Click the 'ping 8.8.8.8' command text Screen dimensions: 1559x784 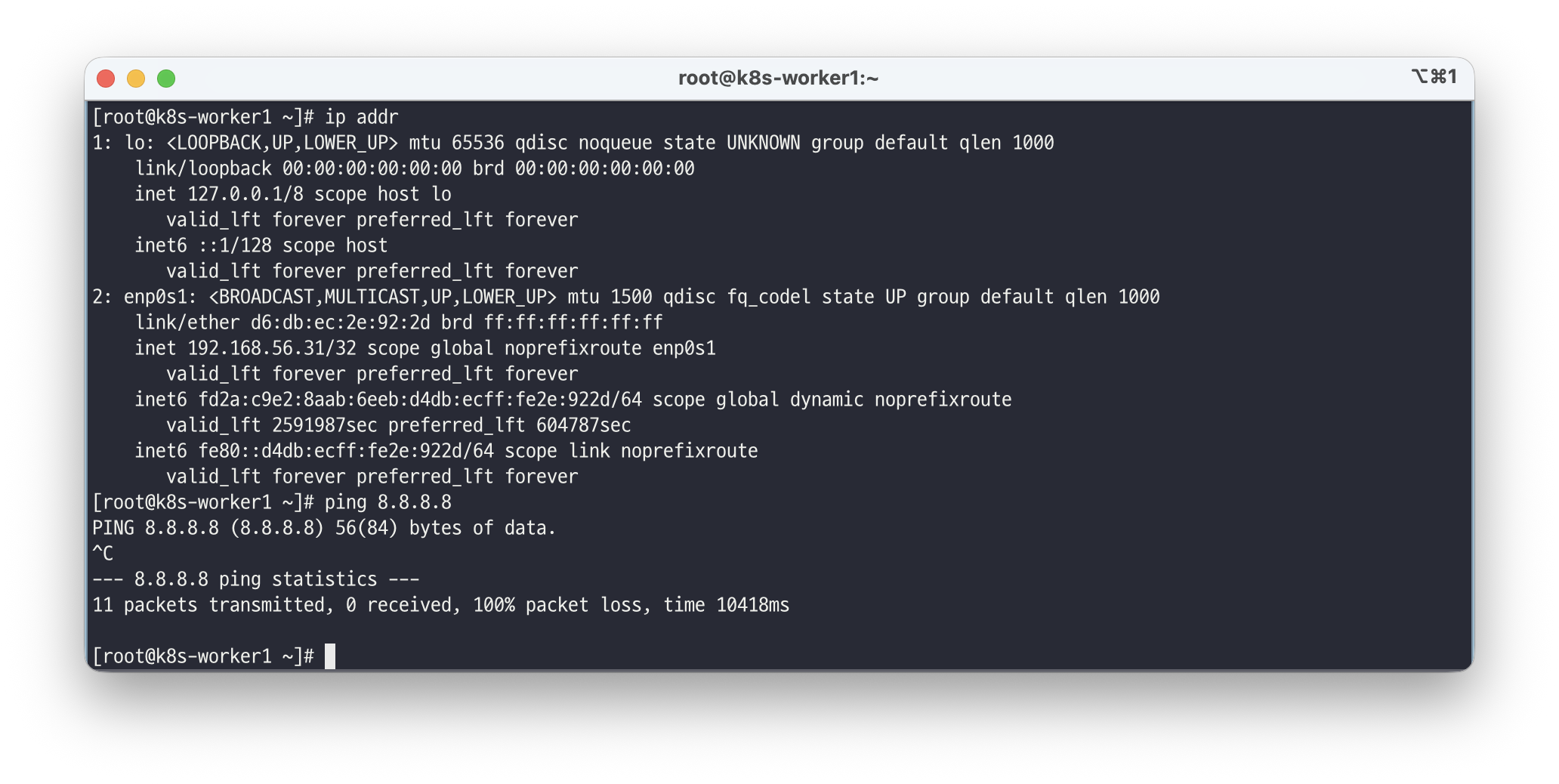[x=387, y=502]
